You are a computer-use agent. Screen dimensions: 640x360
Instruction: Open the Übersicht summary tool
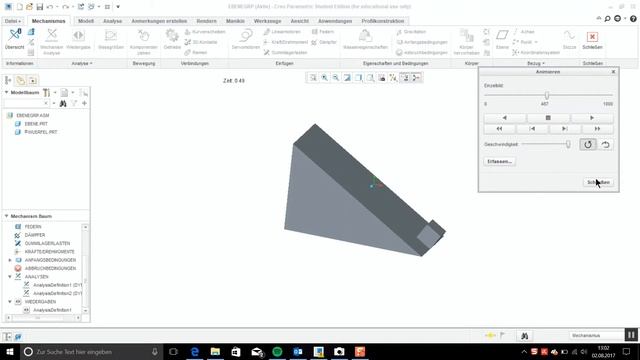(15, 40)
